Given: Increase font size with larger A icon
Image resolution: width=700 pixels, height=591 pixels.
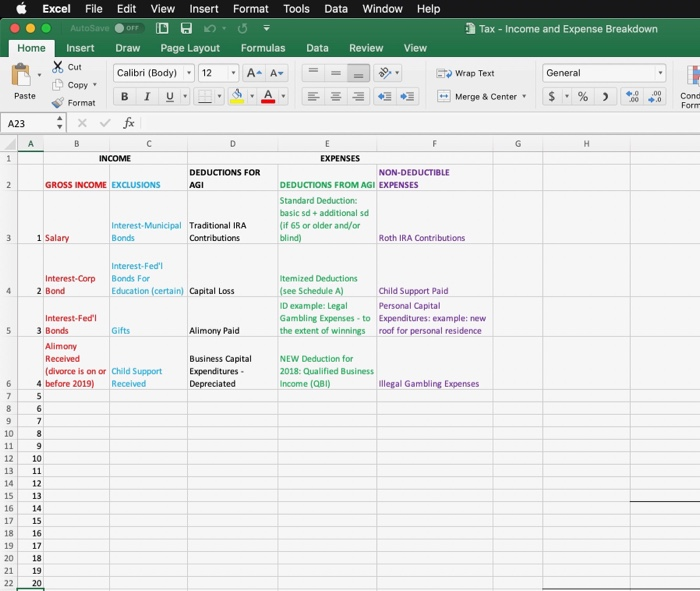Looking at the screenshot, I should 254,73.
